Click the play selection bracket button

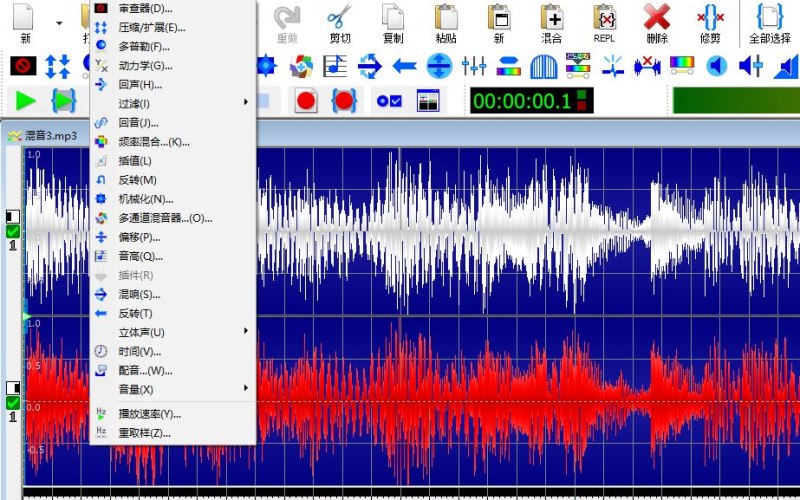click(x=64, y=101)
